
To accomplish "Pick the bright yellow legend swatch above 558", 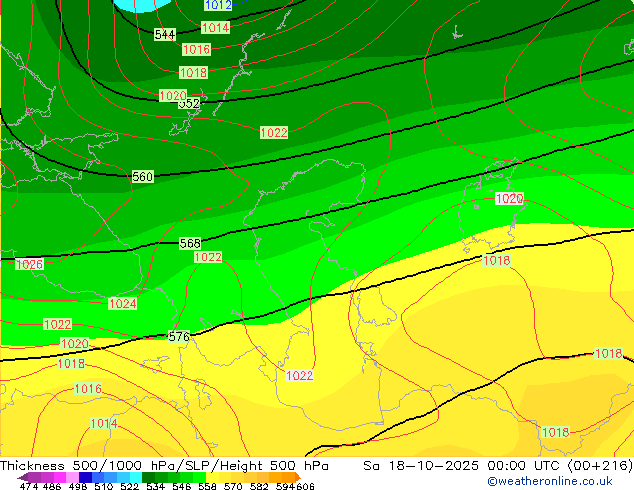I will (212, 477).
